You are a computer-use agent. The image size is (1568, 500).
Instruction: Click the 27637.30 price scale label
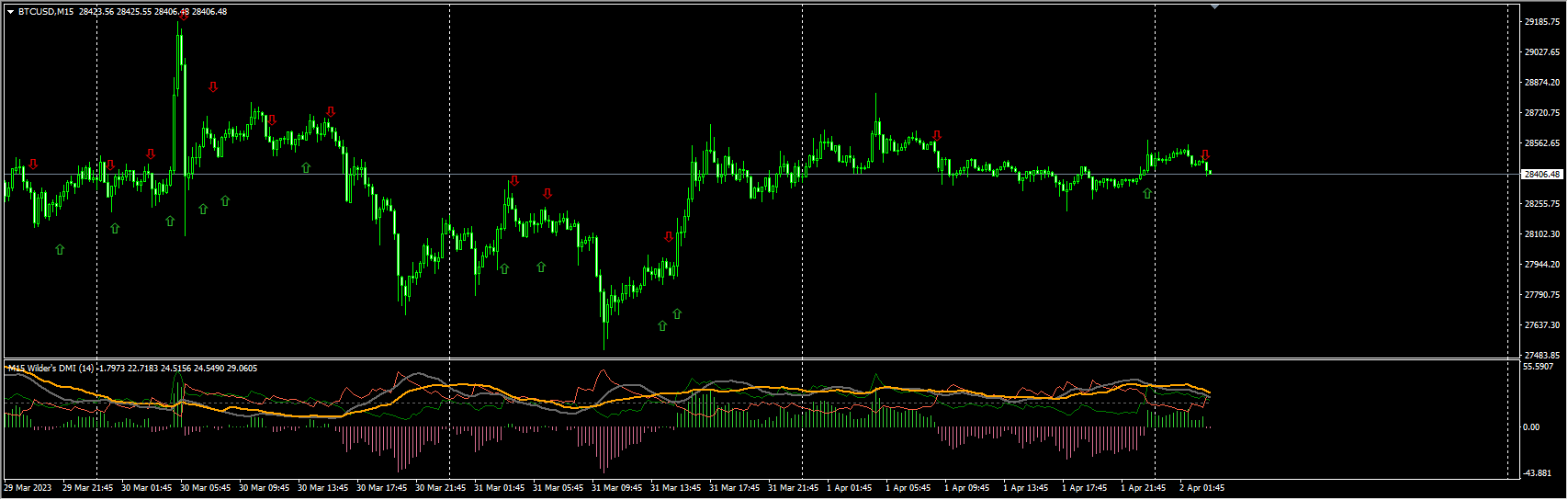tap(1542, 325)
